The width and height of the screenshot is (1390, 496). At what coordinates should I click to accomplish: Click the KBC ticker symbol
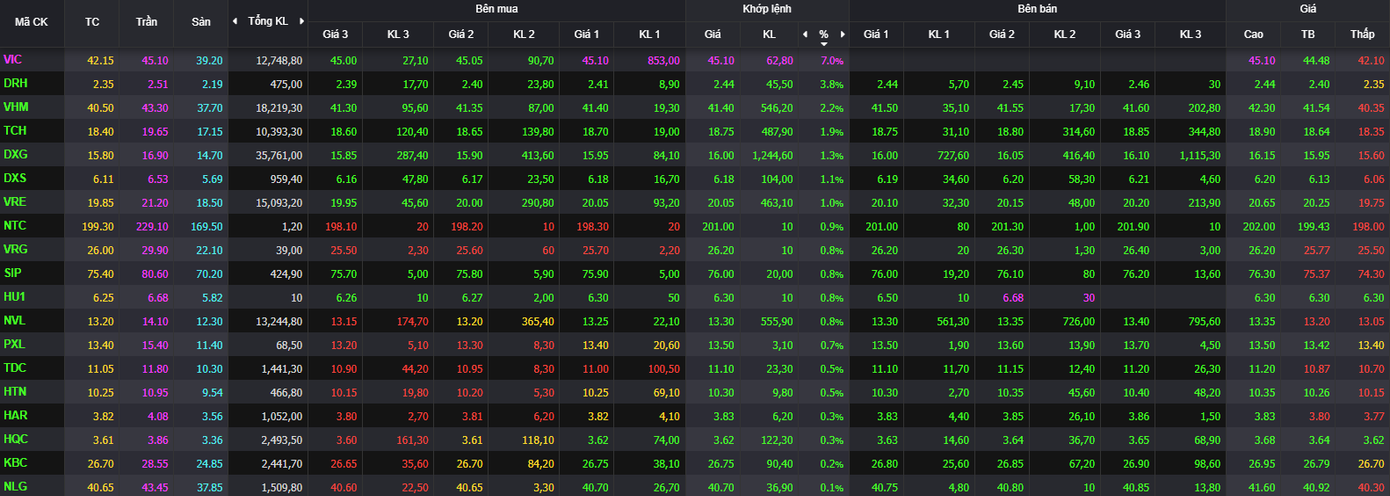point(15,463)
